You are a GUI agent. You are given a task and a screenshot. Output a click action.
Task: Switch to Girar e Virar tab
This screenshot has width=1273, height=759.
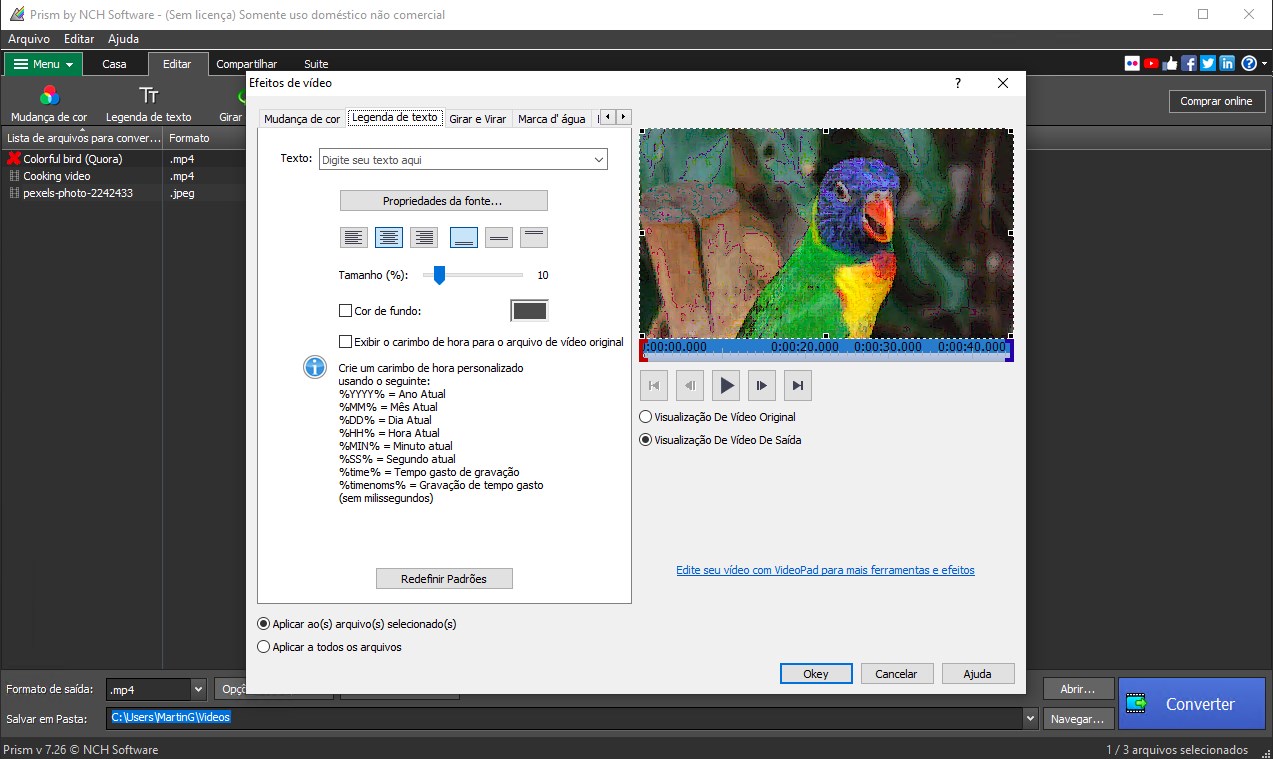tap(478, 119)
